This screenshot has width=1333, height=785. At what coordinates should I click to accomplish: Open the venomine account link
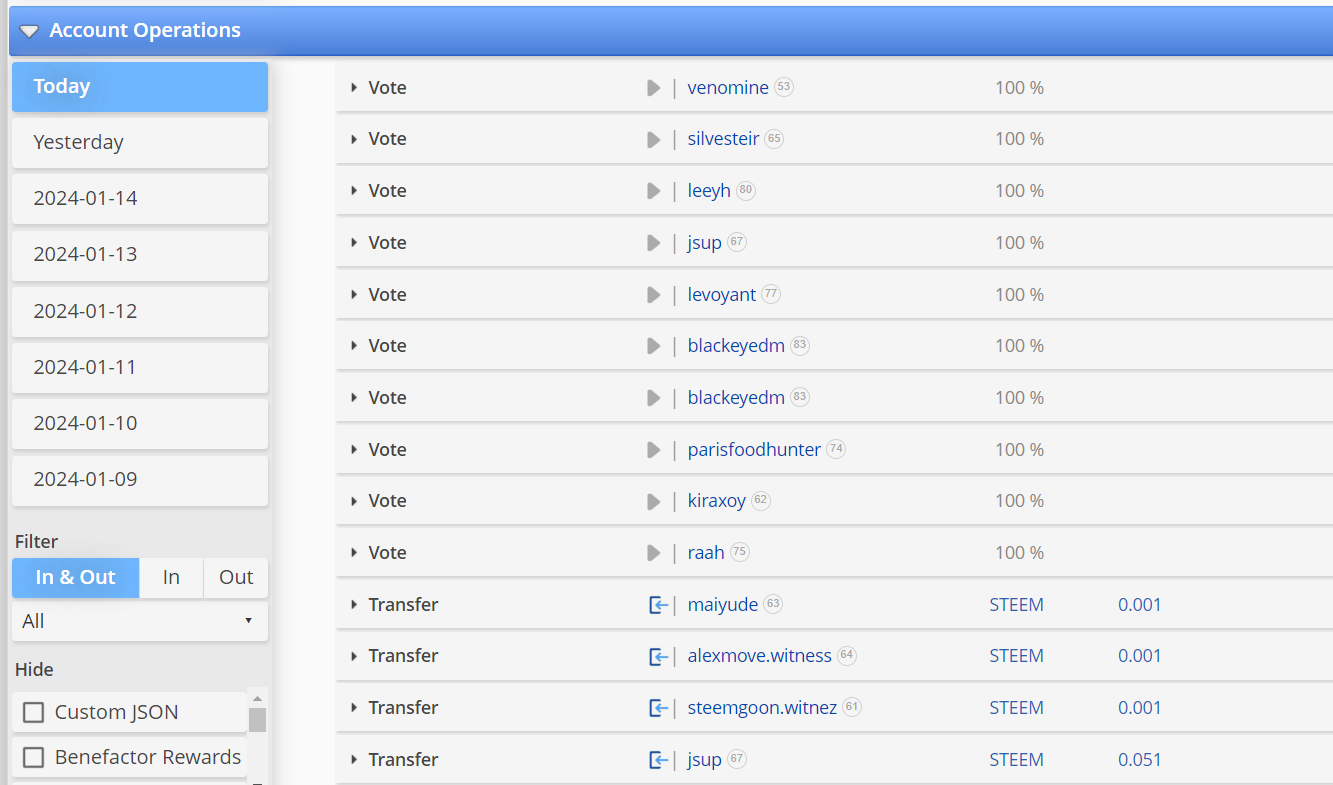(x=728, y=88)
